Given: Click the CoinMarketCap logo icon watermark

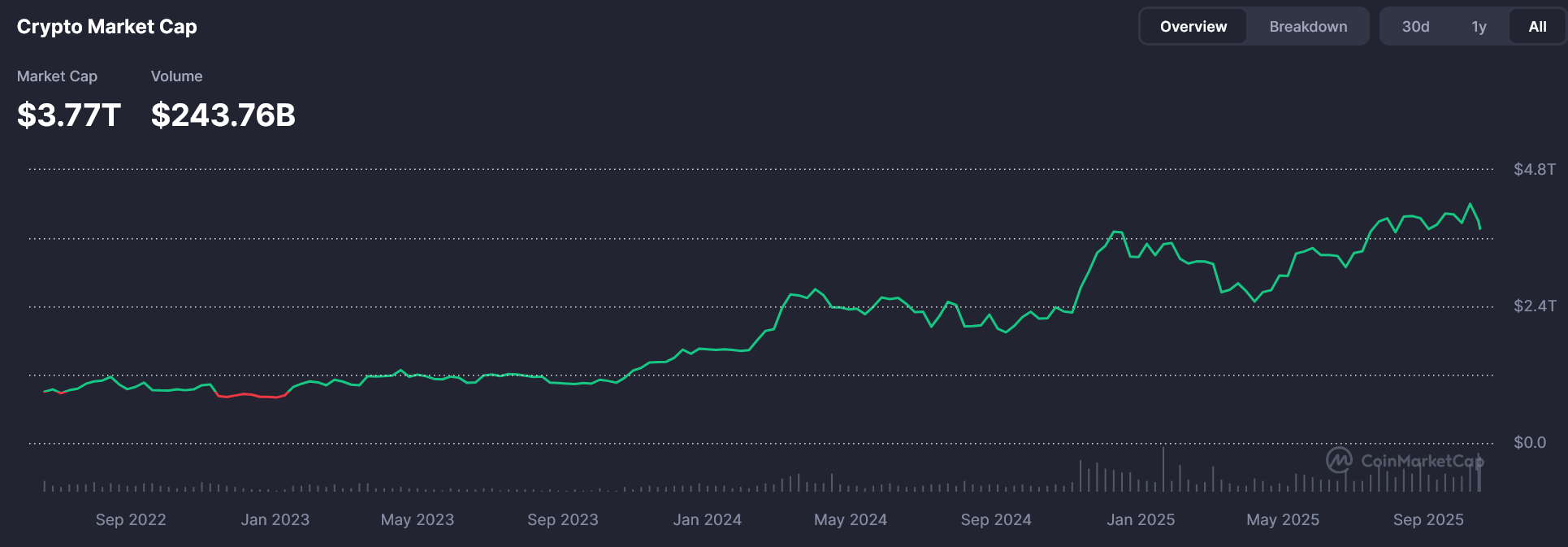Looking at the screenshot, I should point(1339,460).
